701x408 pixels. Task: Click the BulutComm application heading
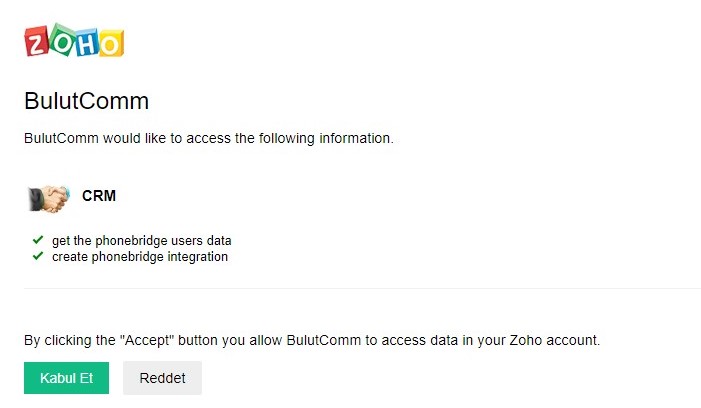tap(86, 101)
